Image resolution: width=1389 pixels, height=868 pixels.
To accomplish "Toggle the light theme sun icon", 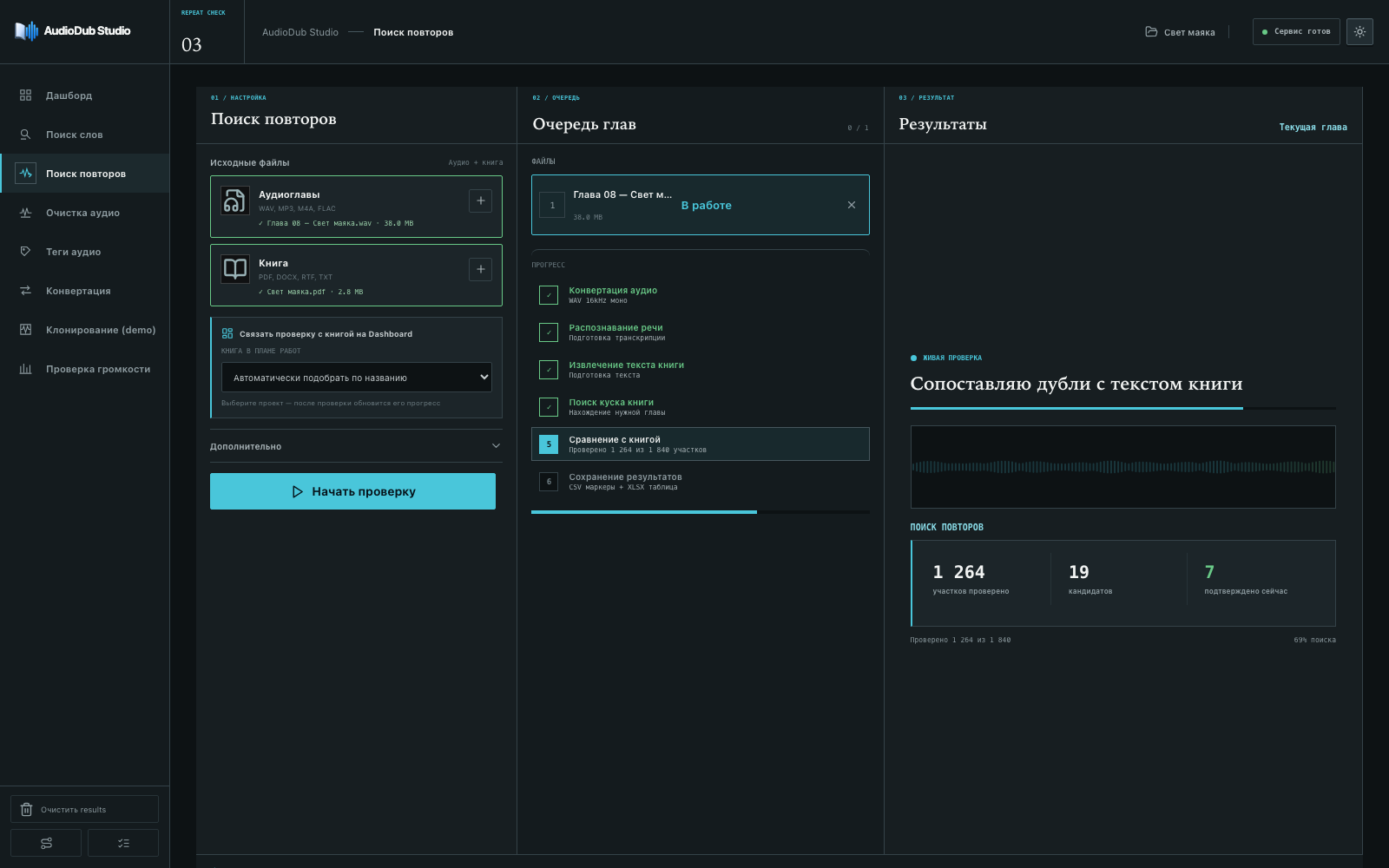I will [1359, 31].
